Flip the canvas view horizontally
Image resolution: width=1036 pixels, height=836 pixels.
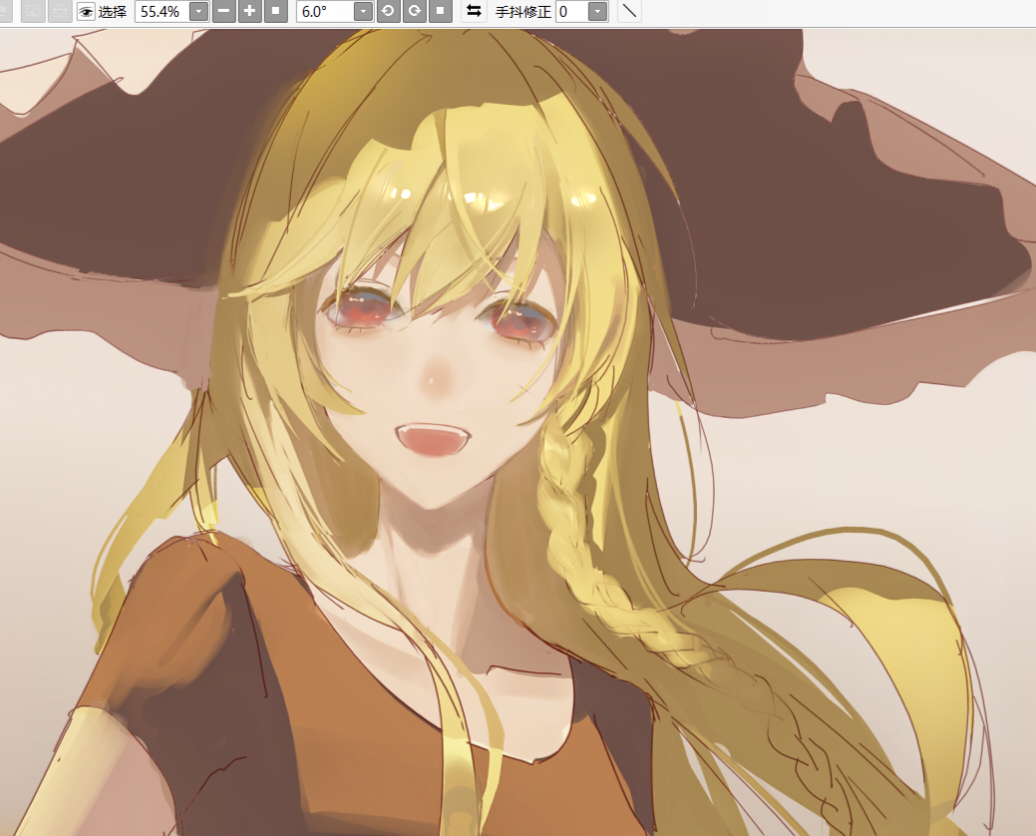point(474,12)
